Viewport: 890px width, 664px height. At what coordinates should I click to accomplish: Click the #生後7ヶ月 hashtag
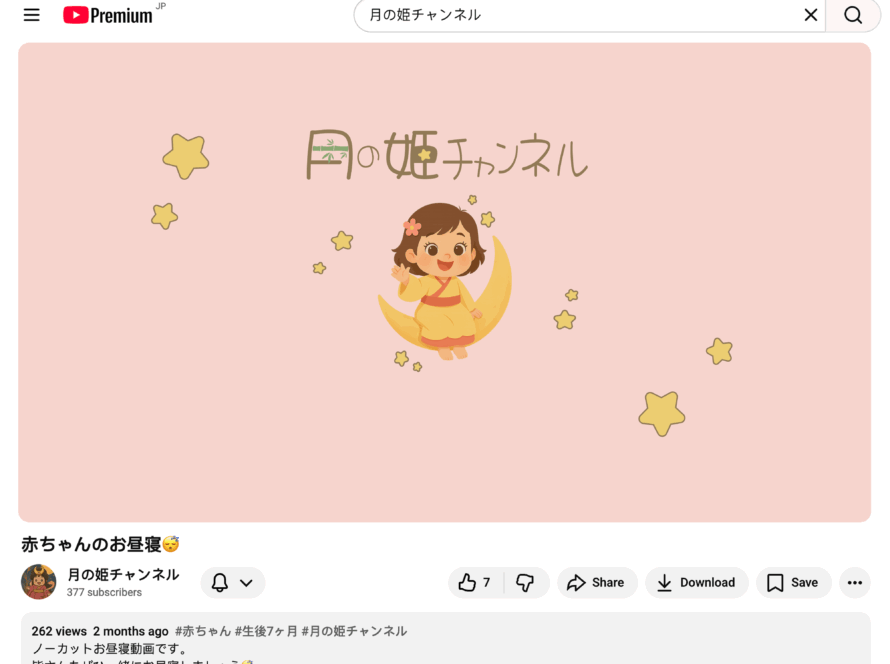[x=266, y=631]
